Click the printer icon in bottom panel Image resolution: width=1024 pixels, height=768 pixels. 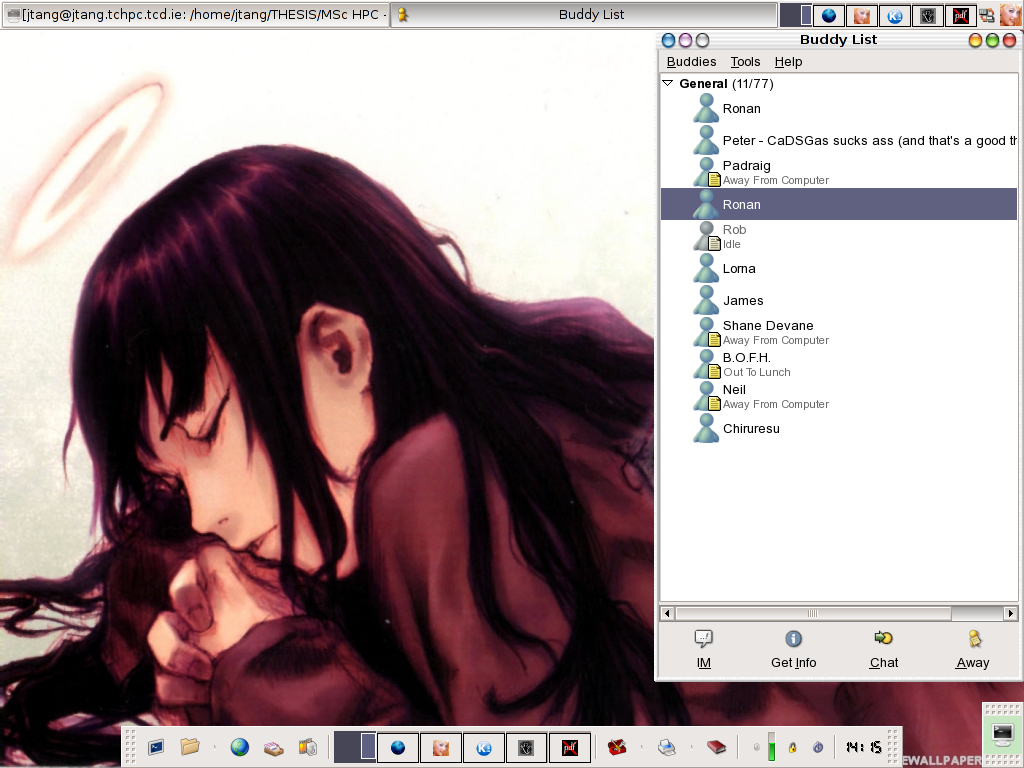667,747
